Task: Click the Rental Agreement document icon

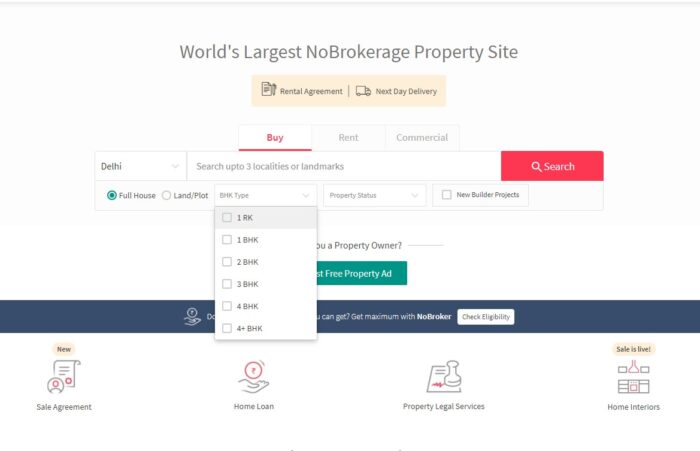Action: pyautogui.click(x=268, y=89)
